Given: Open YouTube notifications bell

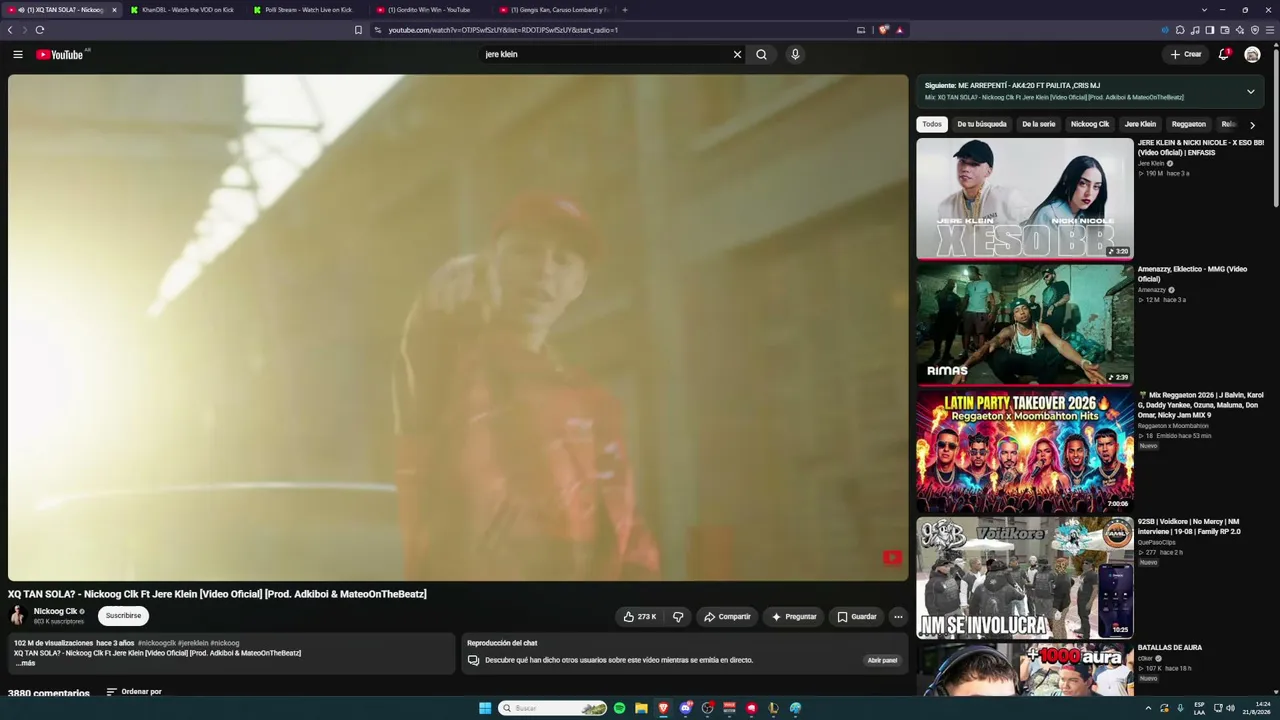Looking at the screenshot, I should point(1224,54).
